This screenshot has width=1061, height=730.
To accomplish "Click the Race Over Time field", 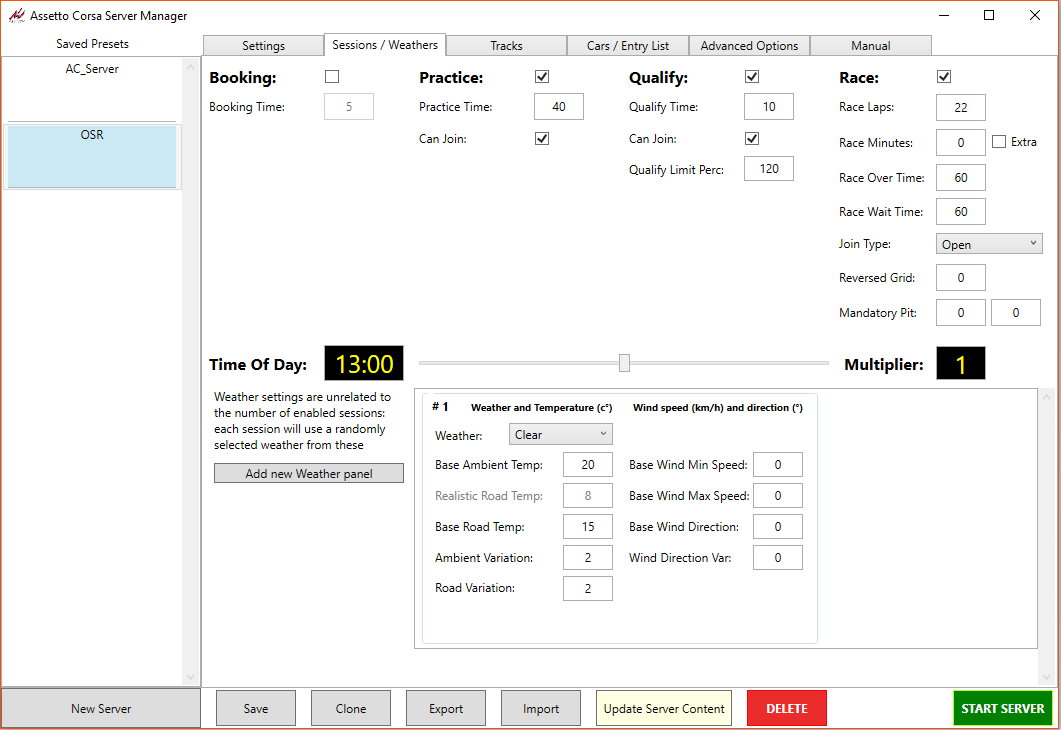I will tap(961, 177).
